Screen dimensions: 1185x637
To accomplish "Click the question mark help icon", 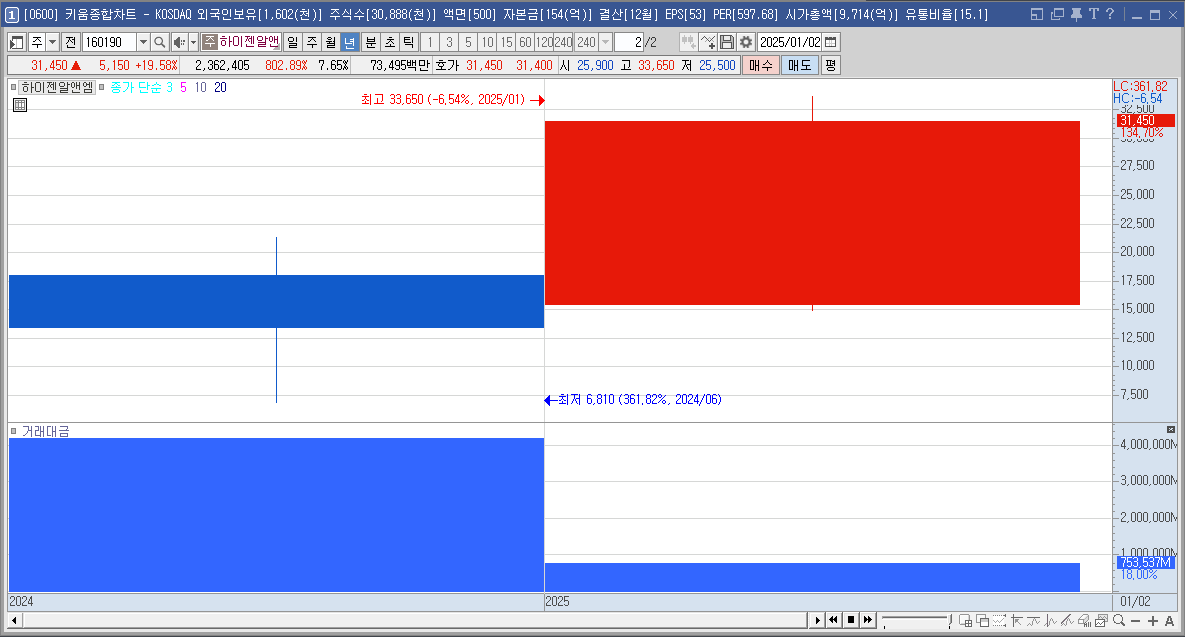I will point(1109,14).
